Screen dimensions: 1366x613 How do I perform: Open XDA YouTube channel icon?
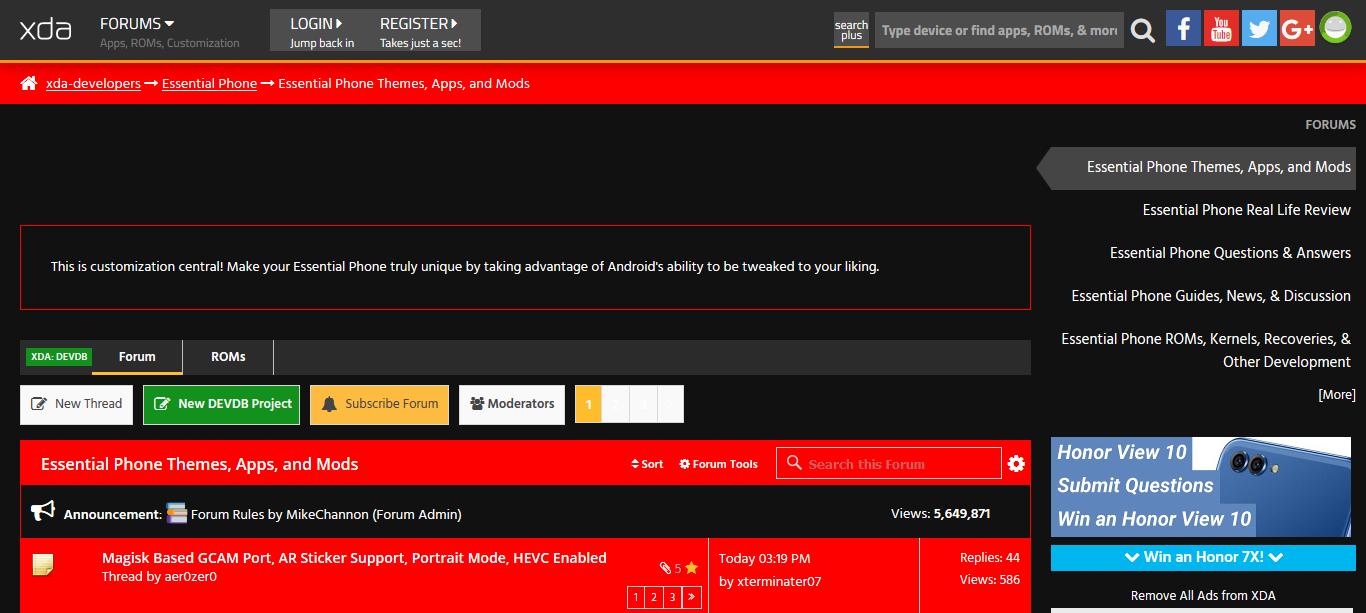tap(1221, 28)
